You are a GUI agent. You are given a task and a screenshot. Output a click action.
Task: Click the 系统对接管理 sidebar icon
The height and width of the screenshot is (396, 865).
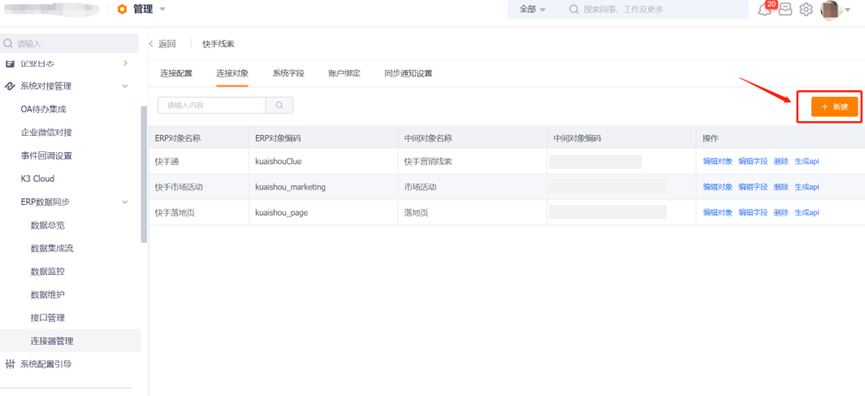tap(10, 86)
